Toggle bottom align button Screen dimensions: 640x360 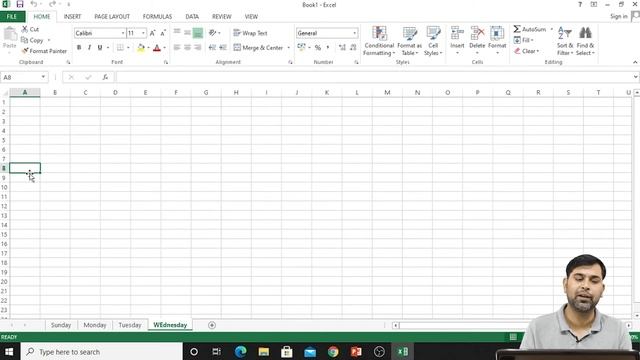click(198, 33)
